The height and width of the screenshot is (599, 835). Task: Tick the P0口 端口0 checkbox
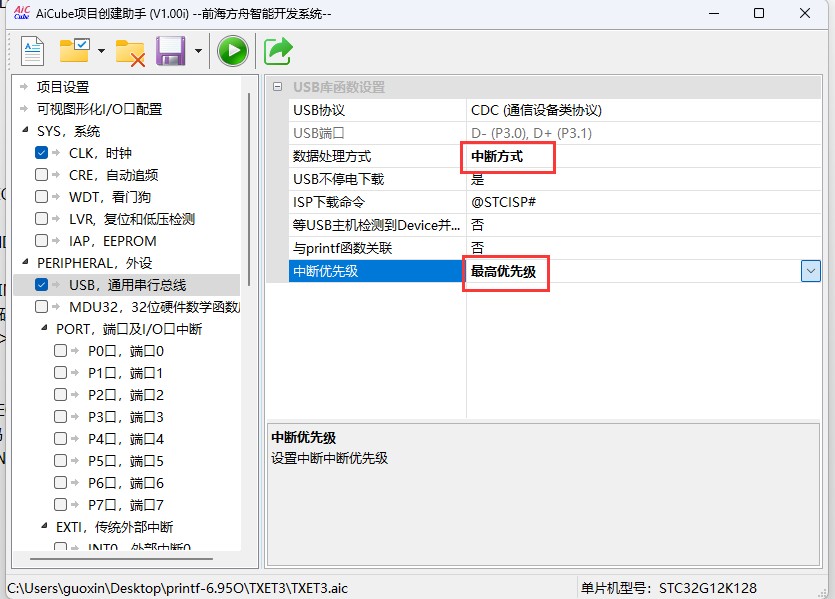60,351
